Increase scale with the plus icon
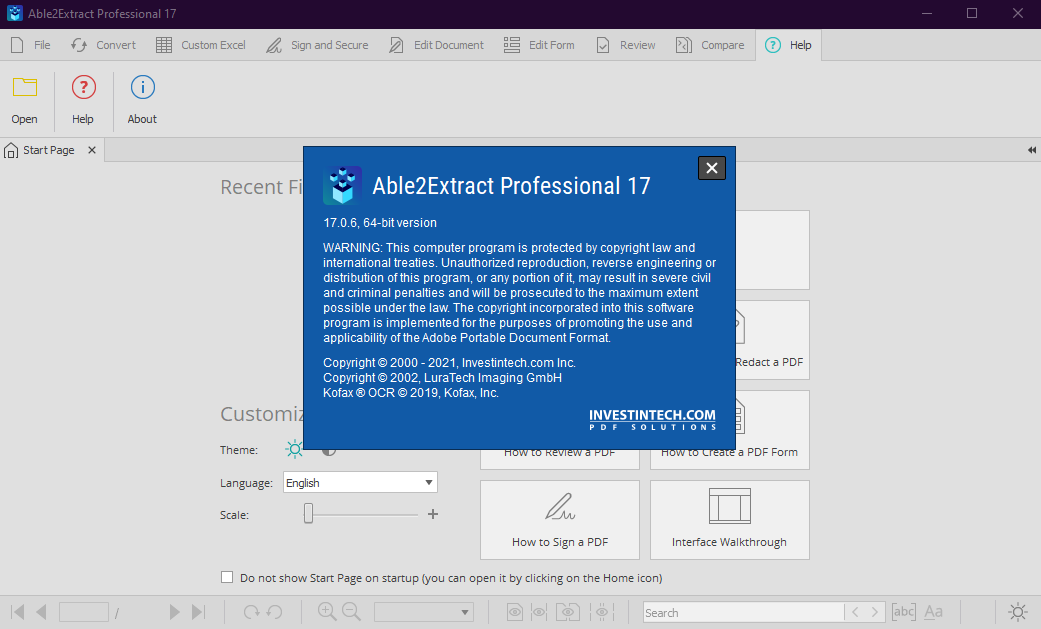Image resolution: width=1041 pixels, height=629 pixels. 433,514
